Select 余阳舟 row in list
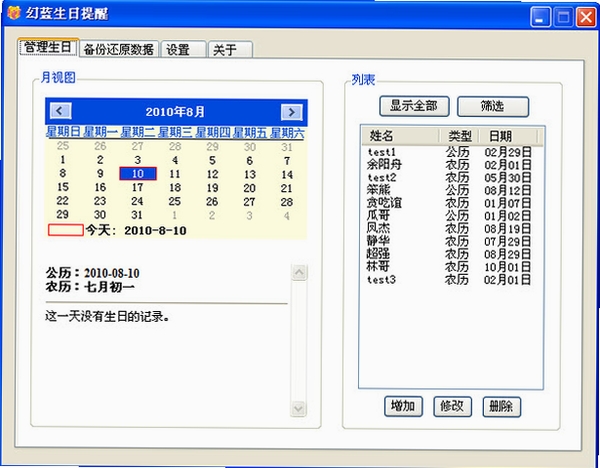Image resolution: width=600 pixels, height=468 pixels. tap(450, 165)
